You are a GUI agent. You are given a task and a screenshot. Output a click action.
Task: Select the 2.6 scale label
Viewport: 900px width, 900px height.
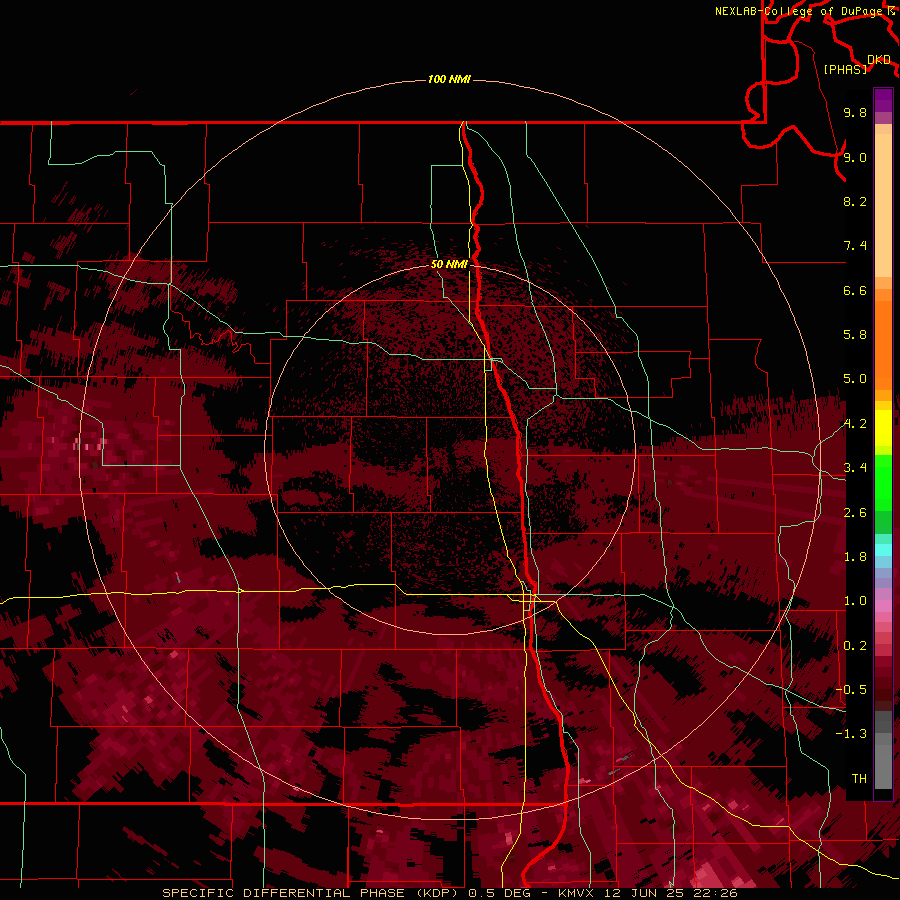pyautogui.click(x=855, y=513)
